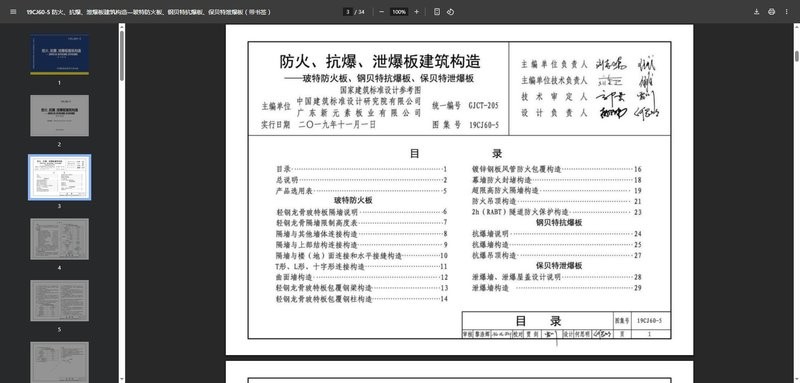Image resolution: width=800 pixels, height=383 pixels.
Task: Click the main title 防火、抗爆、泄爆板建筑构造
Action: (x=380, y=62)
